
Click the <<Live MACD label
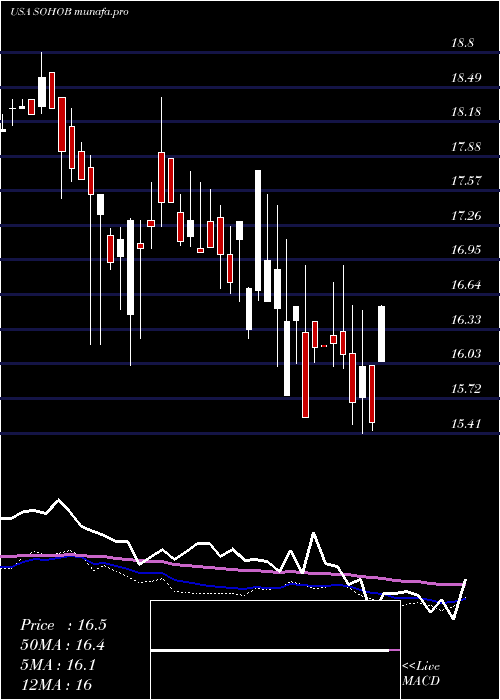tap(421, 674)
